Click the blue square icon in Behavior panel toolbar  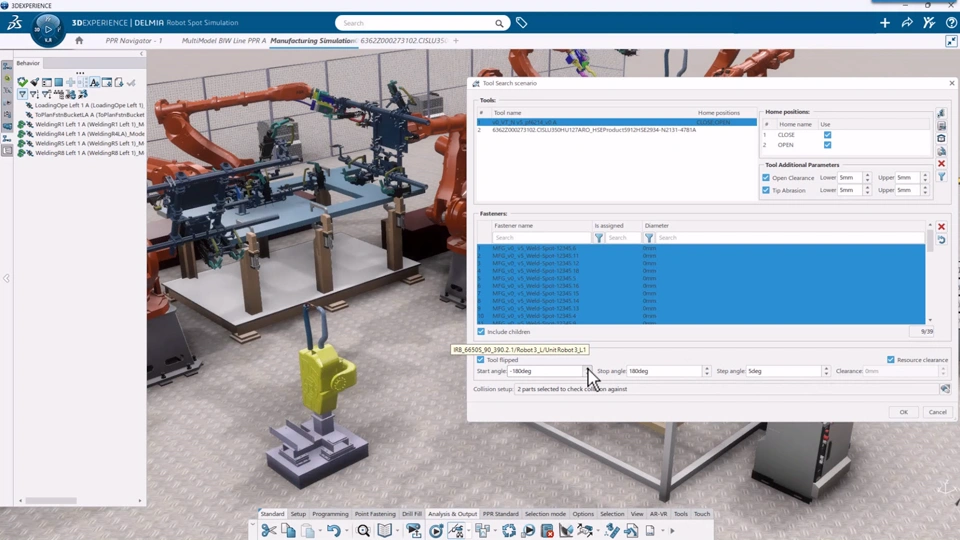[x=59, y=82]
